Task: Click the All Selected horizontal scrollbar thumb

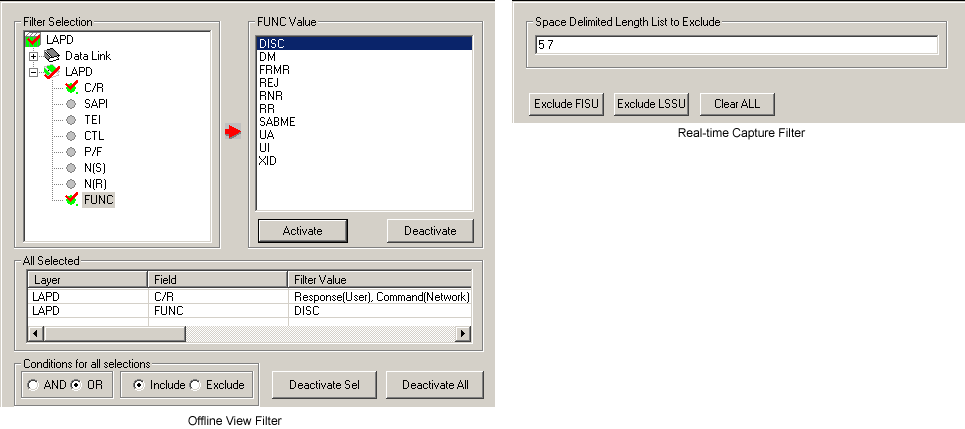Action: [x=114, y=334]
